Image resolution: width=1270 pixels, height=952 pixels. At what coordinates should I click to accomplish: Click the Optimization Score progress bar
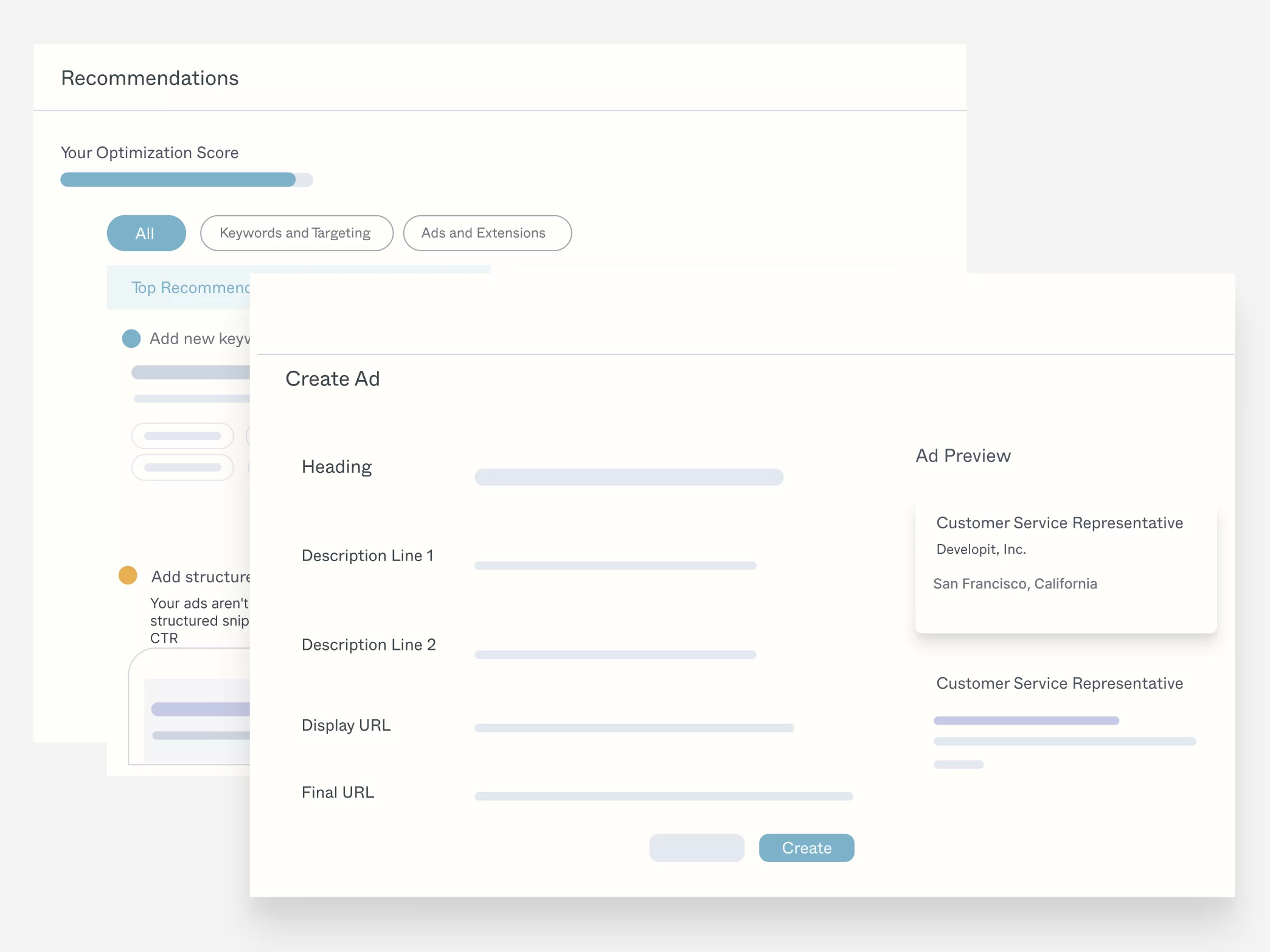pyautogui.click(x=186, y=180)
